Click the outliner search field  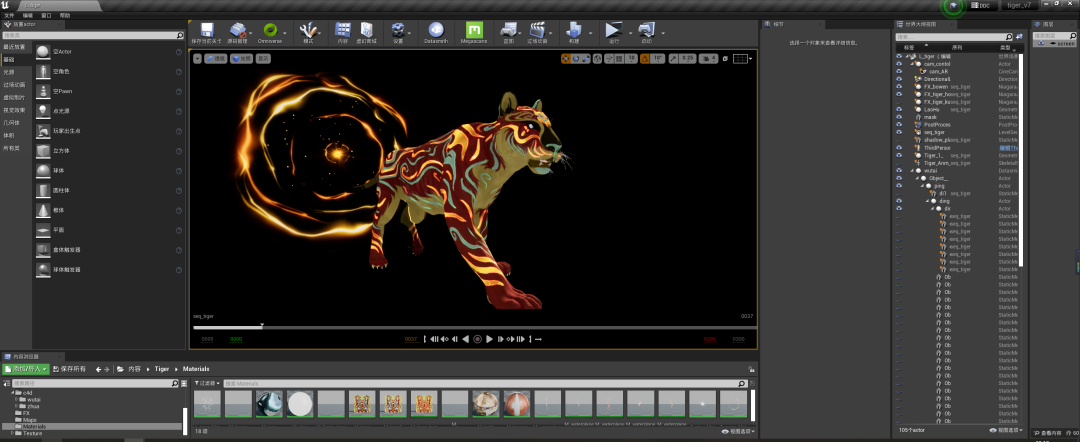[x=953, y=36]
